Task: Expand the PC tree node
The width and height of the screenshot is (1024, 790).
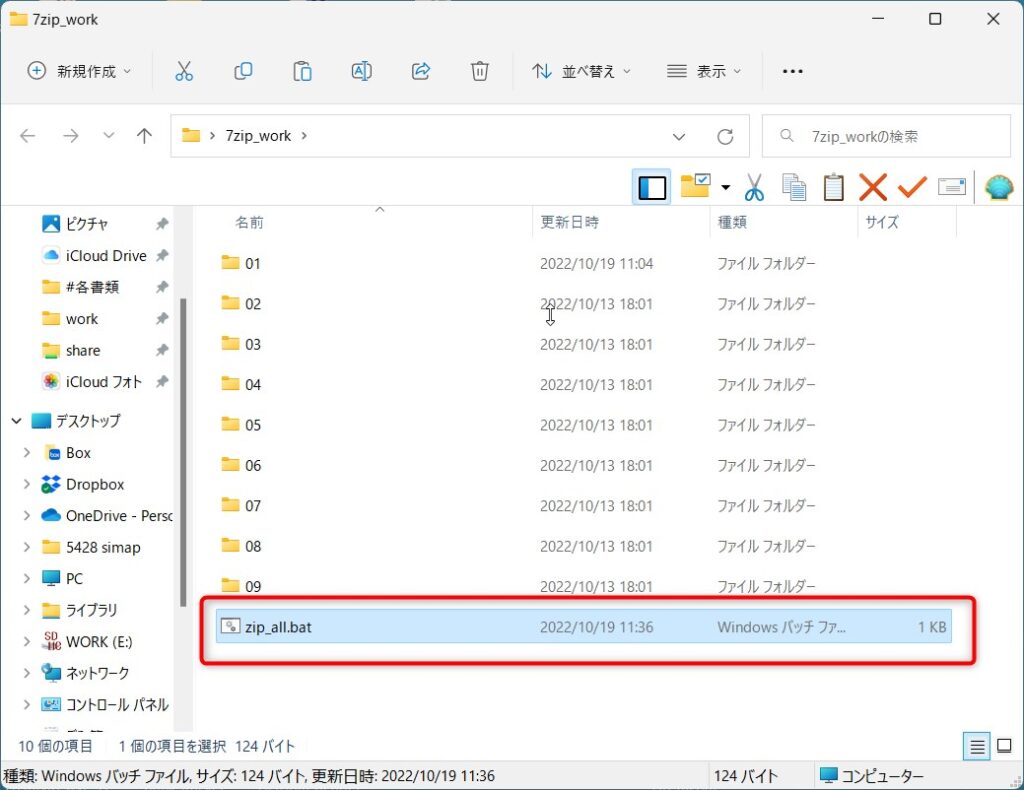Action: pos(26,578)
